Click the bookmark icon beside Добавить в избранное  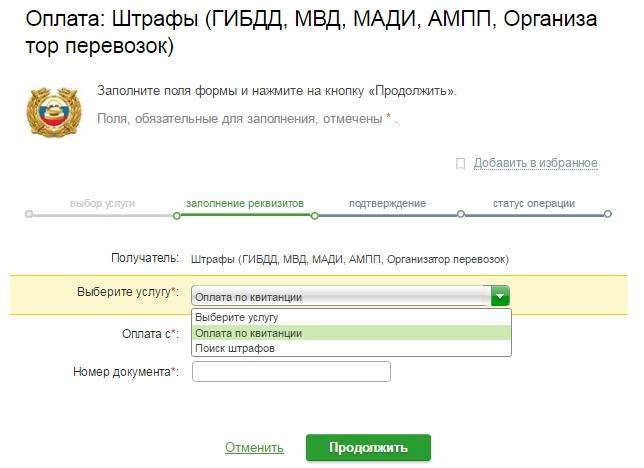click(461, 163)
